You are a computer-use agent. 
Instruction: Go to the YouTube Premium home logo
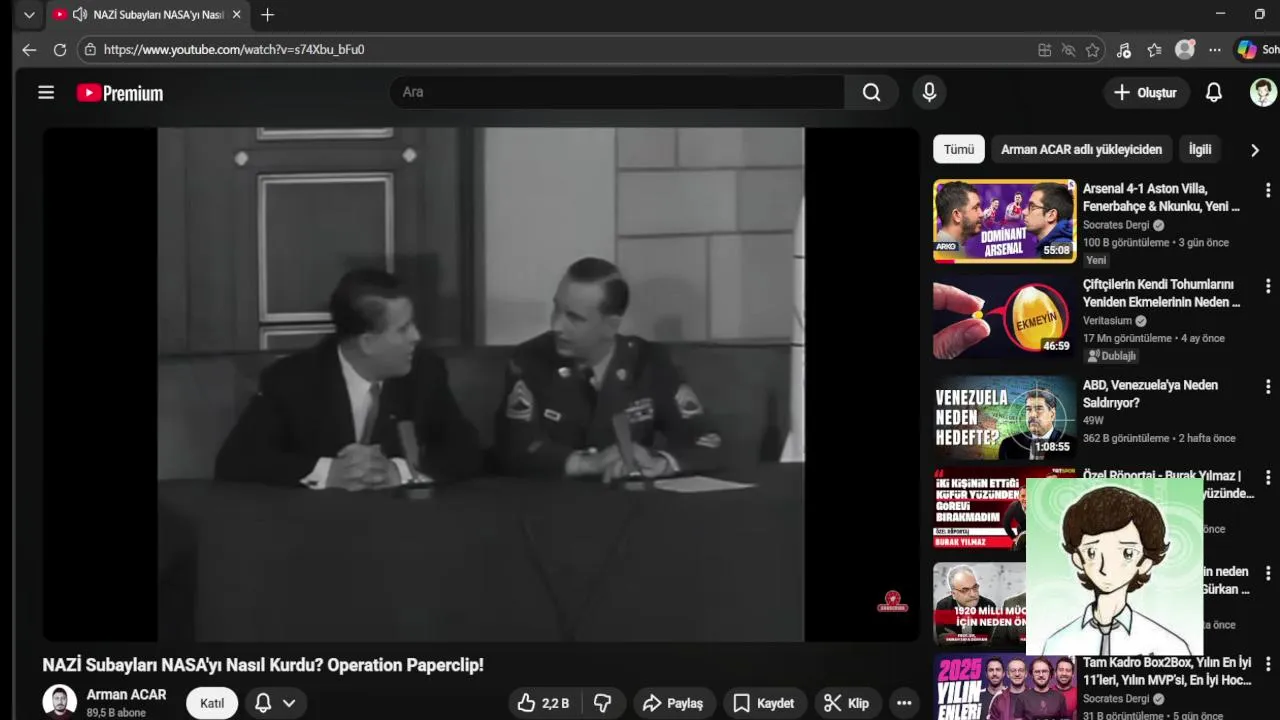120,93
